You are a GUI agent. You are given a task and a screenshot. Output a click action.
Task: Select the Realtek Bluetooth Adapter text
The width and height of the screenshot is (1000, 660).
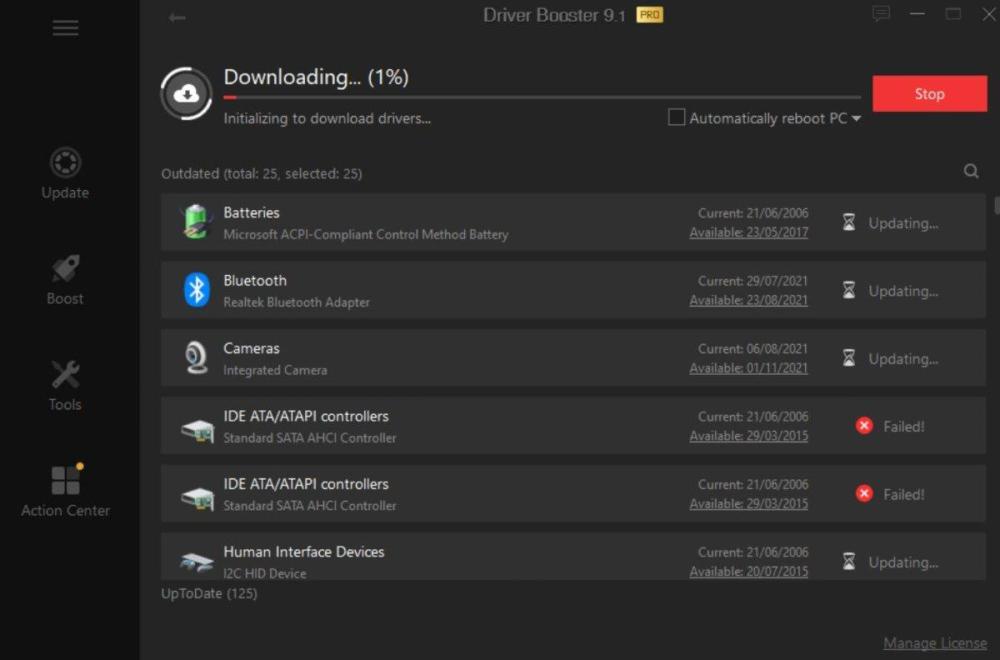[x=297, y=302]
